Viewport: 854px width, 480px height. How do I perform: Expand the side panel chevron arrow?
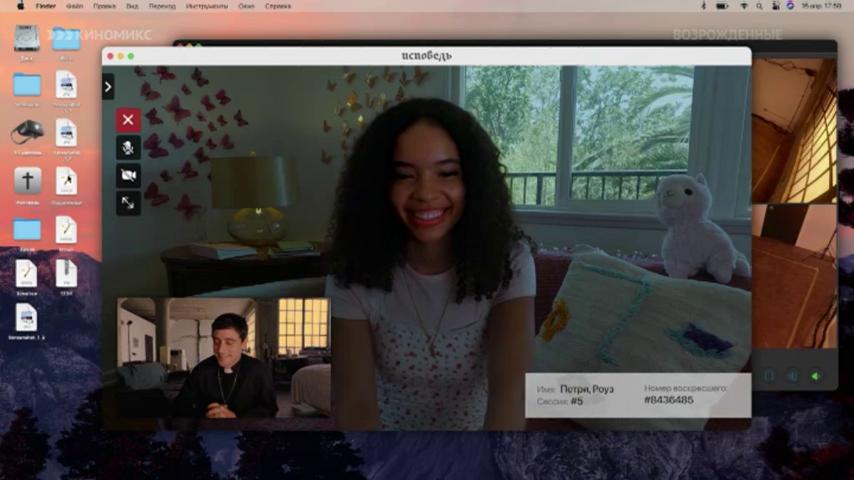pos(108,87)
